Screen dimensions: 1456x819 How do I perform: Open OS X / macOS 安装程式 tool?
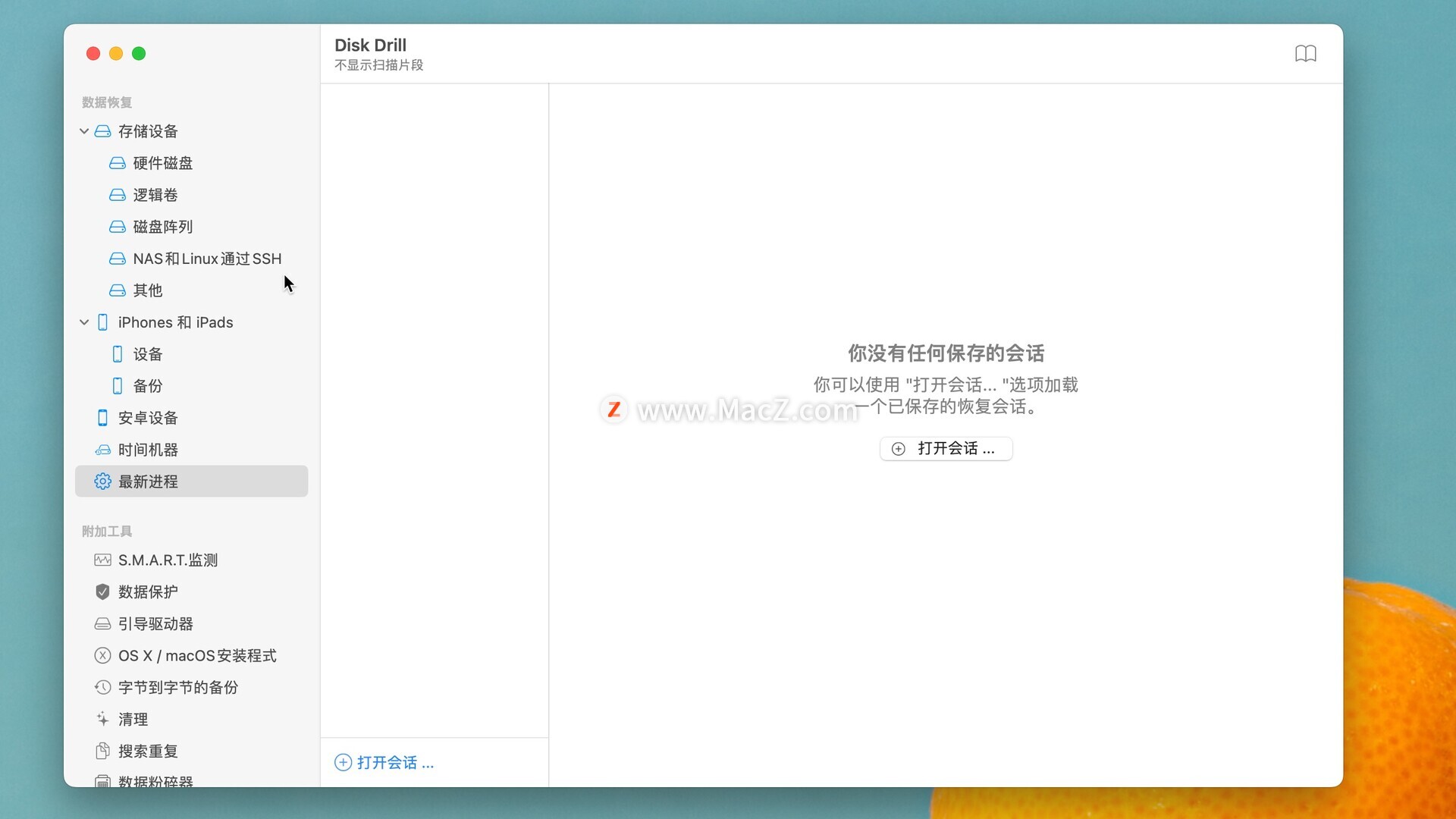click(x=197, y=656)
